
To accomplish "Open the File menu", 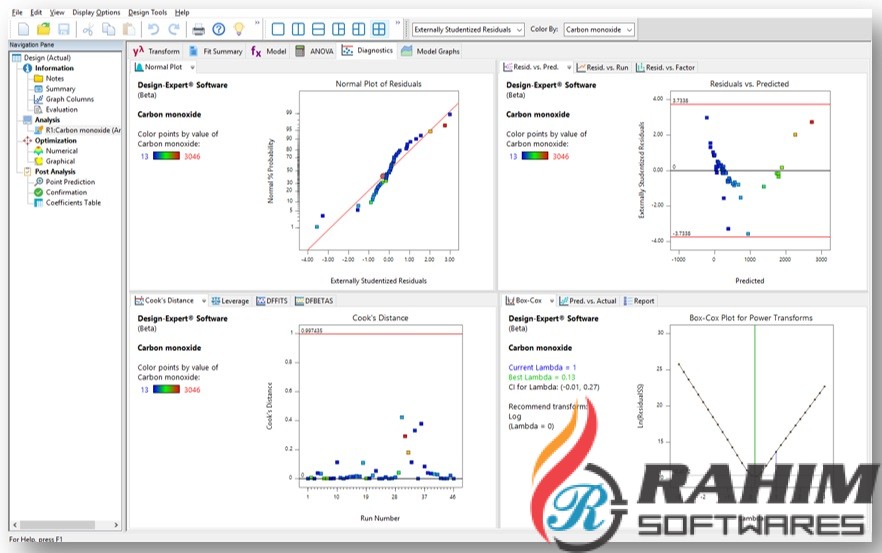I will pos(17,12).
